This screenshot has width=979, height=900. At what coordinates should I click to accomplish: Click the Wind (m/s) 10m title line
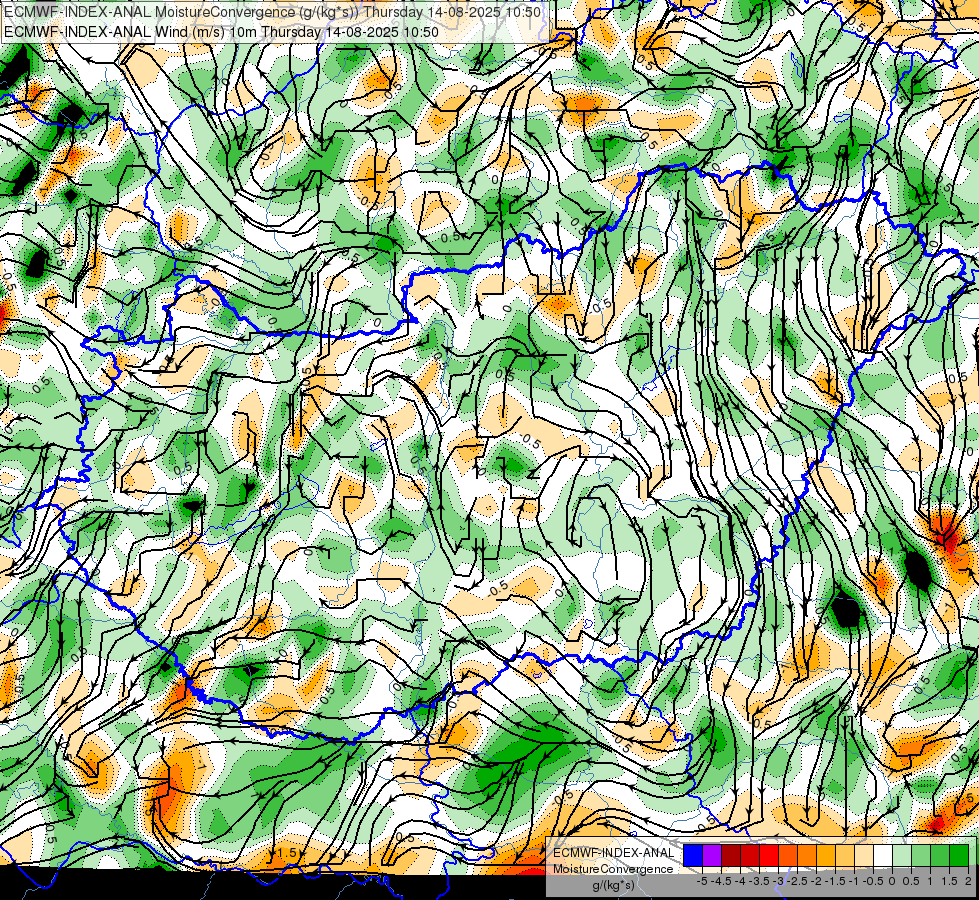click(x=221, y=32)
